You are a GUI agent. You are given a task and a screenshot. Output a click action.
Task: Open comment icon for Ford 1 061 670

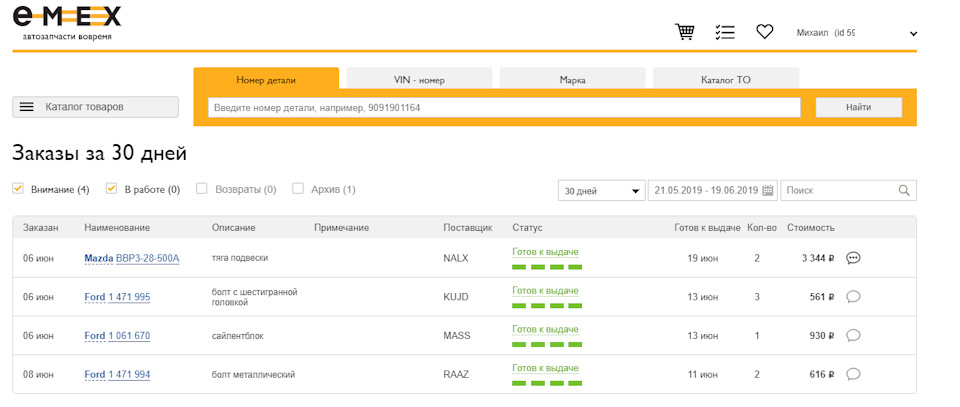point(853,335)
